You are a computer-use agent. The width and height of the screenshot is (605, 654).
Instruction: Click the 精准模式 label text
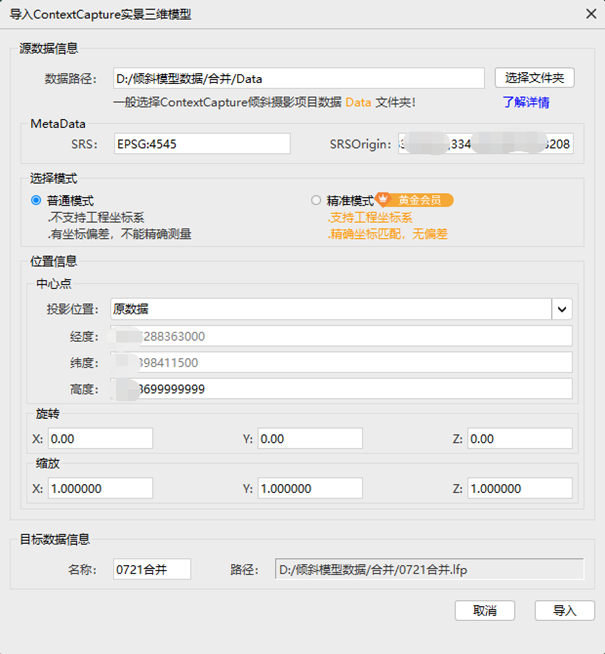pos(350,201)
